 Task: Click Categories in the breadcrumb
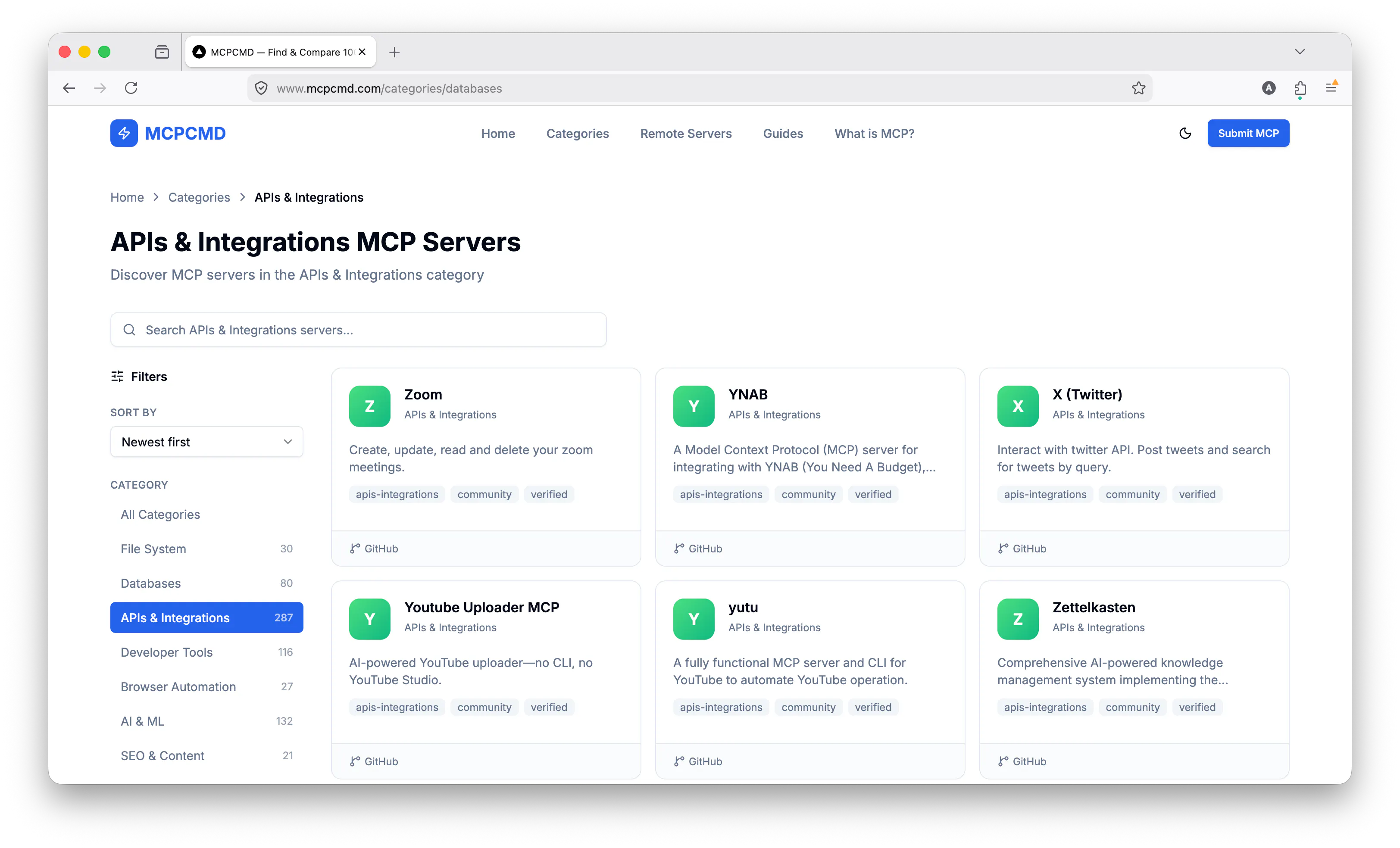tap(199, 197)
